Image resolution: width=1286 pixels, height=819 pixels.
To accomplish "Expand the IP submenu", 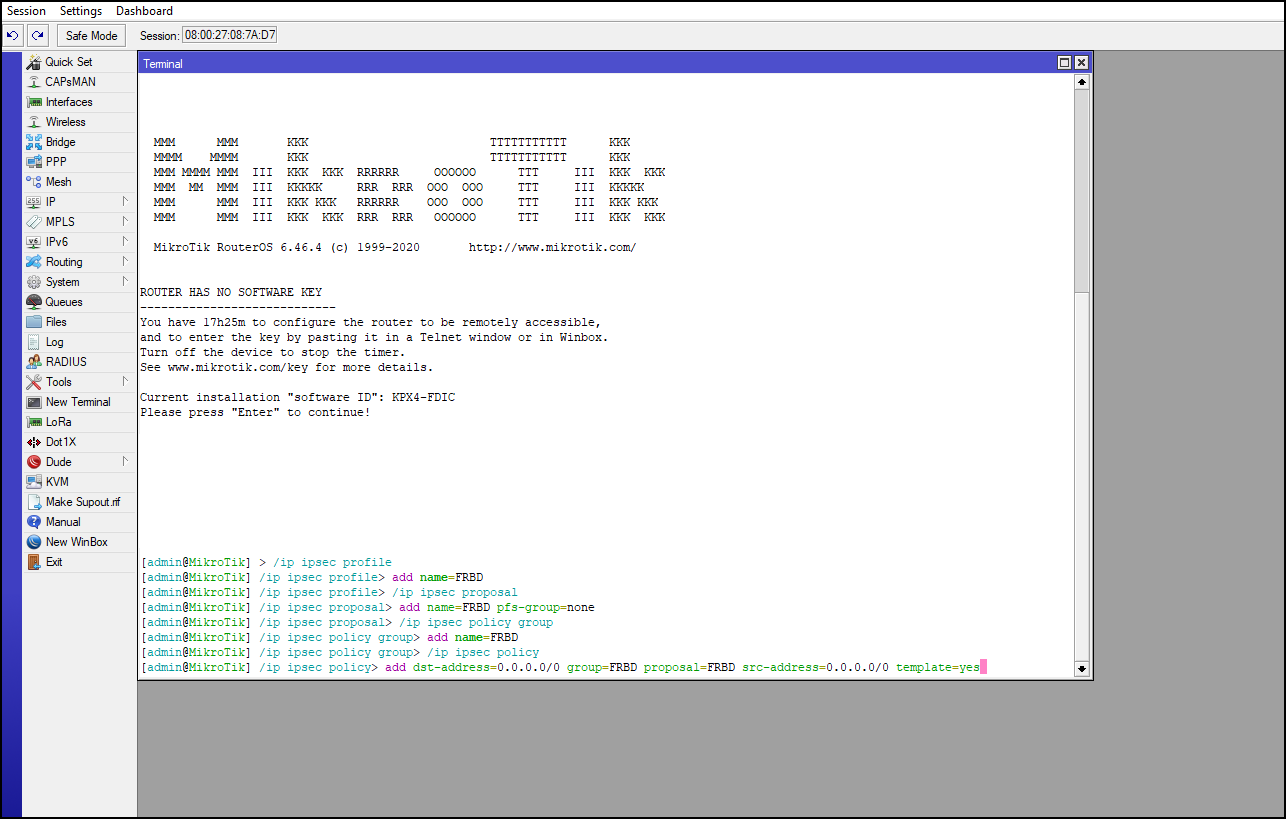I will (x=48, y=201).
